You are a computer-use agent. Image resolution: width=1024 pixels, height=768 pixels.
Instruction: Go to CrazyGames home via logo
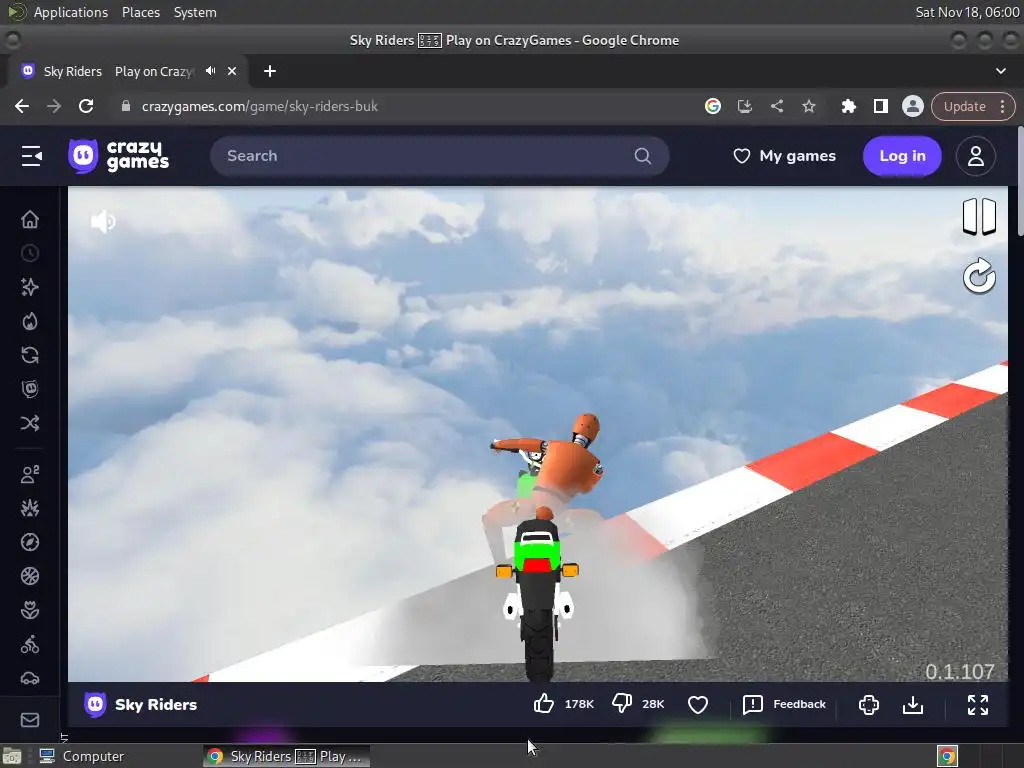[x=118, y=156]
